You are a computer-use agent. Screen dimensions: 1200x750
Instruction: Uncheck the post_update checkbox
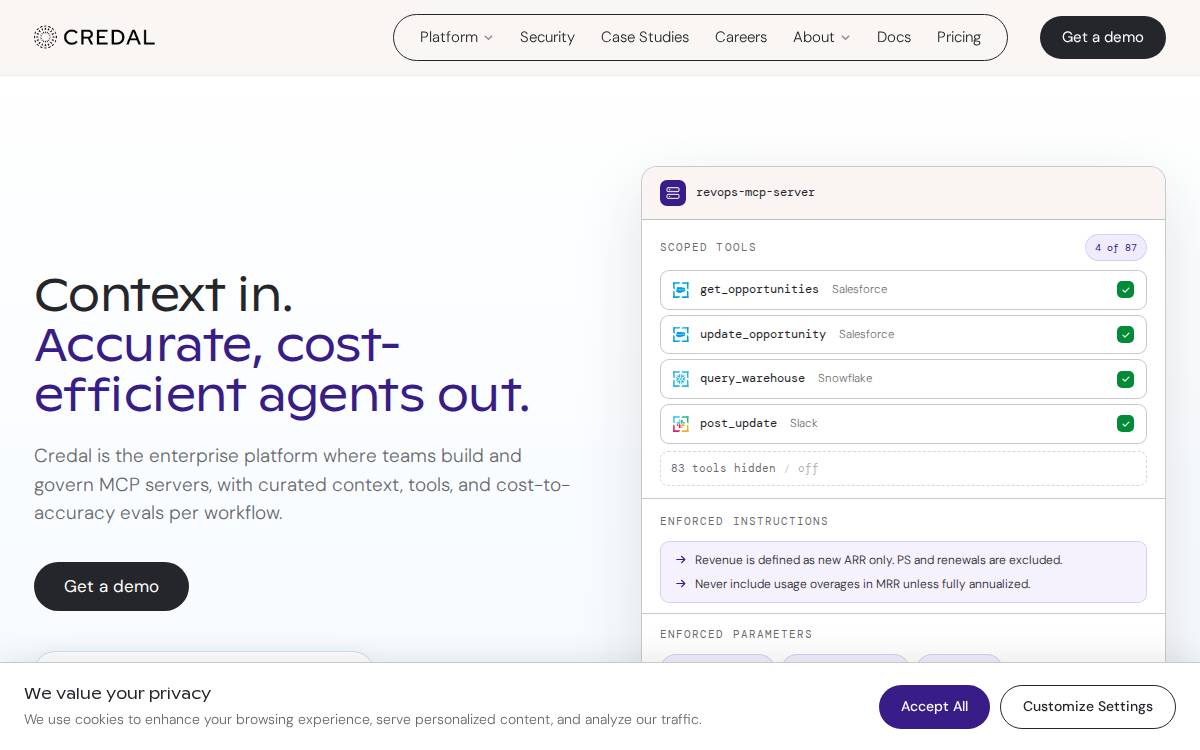tap(1125, 424)
